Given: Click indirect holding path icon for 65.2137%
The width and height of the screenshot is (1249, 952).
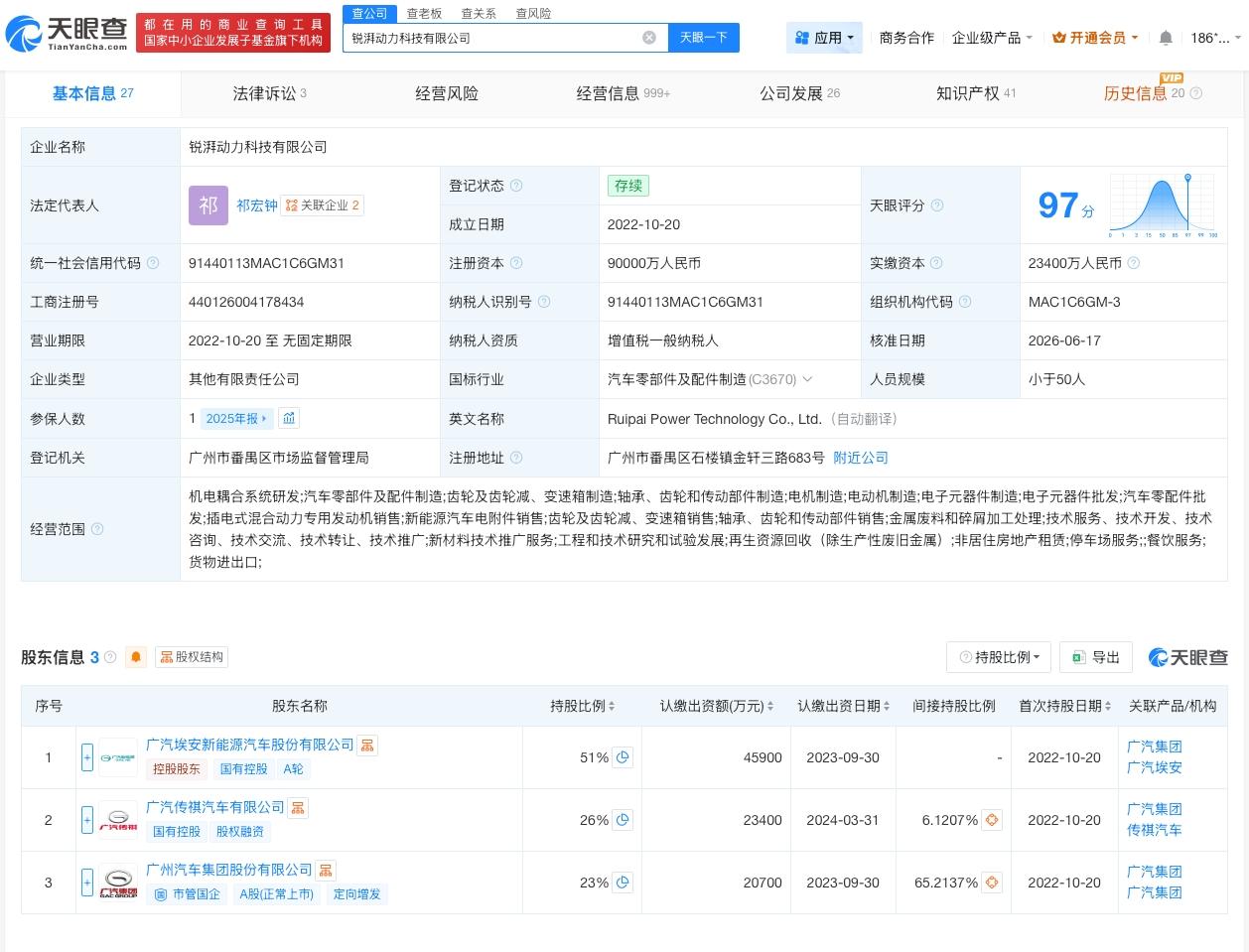Looking at the screenshot, I should click(991, 883).
